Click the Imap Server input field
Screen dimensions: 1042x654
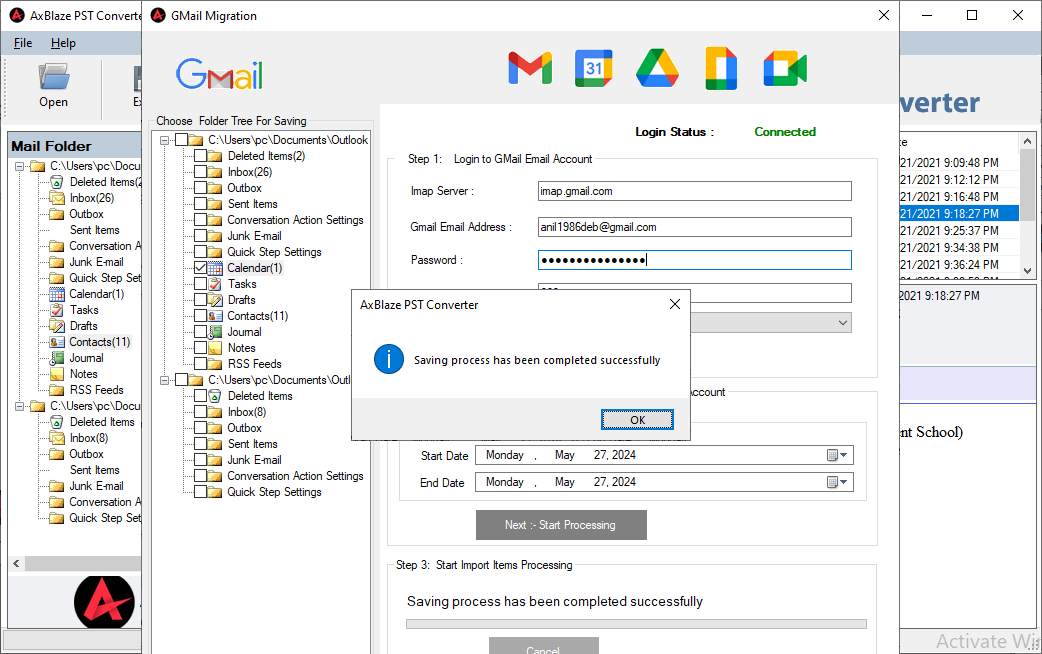[694, 191]
